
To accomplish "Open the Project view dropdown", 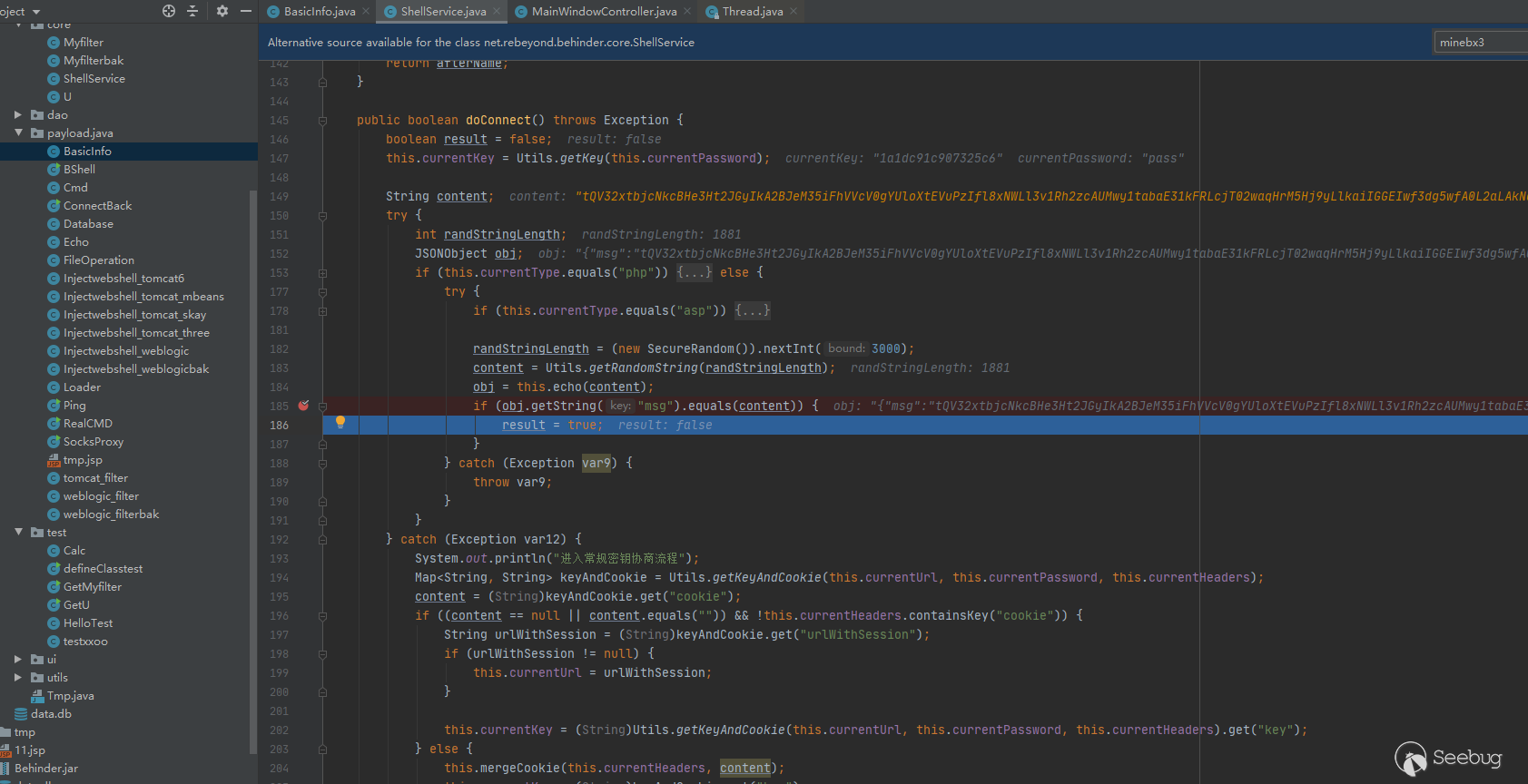I will (36, 12).
